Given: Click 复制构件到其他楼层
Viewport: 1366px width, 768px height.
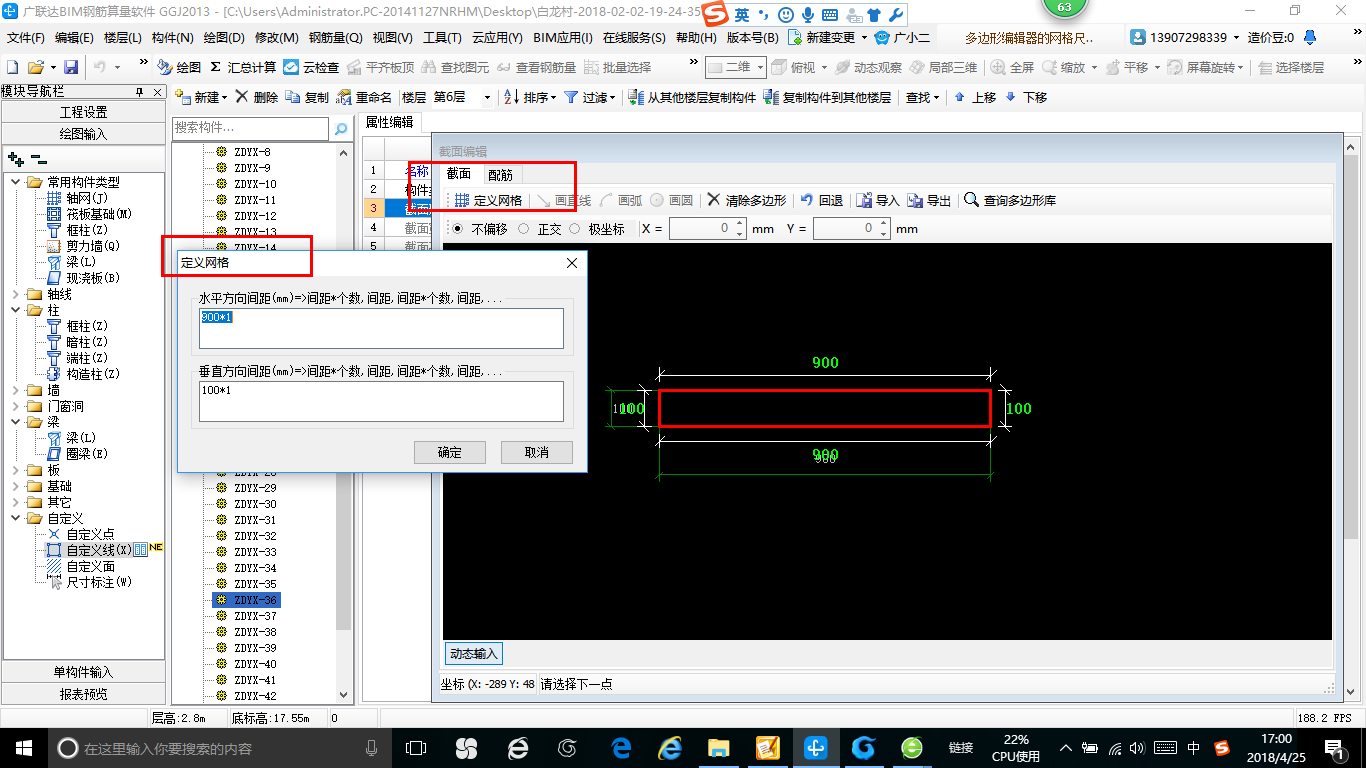Looking at the screenshot, I should (x=827, y=97).
